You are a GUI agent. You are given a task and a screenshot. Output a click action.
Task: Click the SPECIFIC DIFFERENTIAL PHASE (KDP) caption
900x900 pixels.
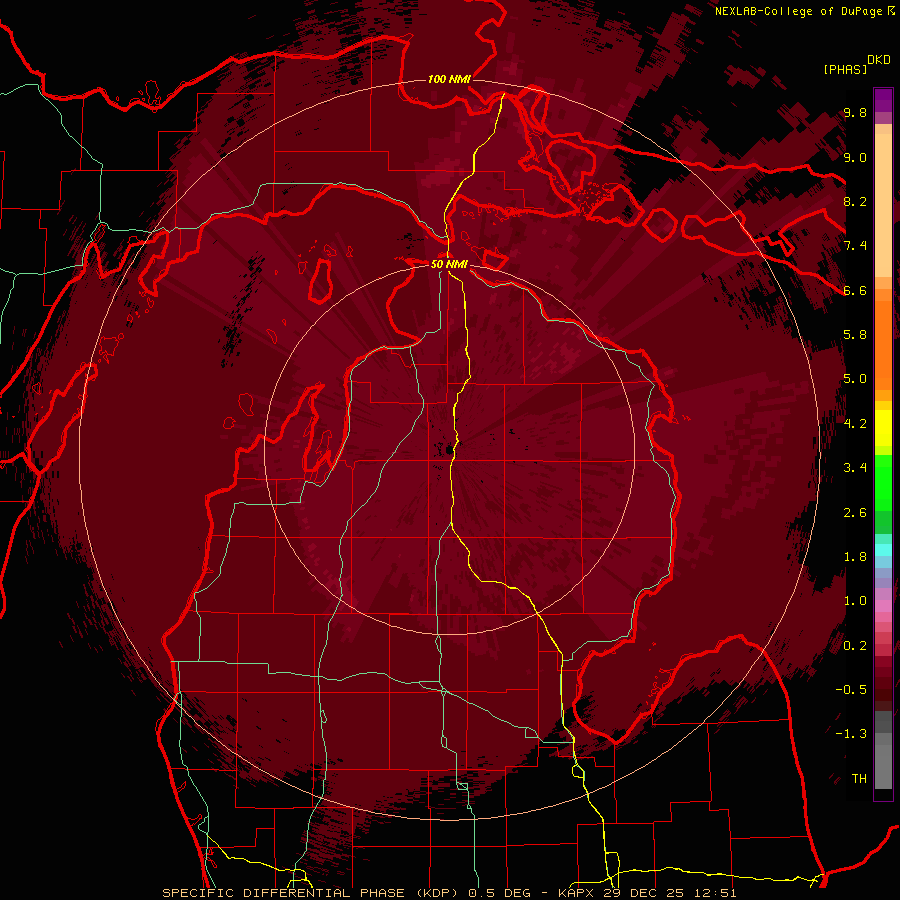click(x=313, y=893)
